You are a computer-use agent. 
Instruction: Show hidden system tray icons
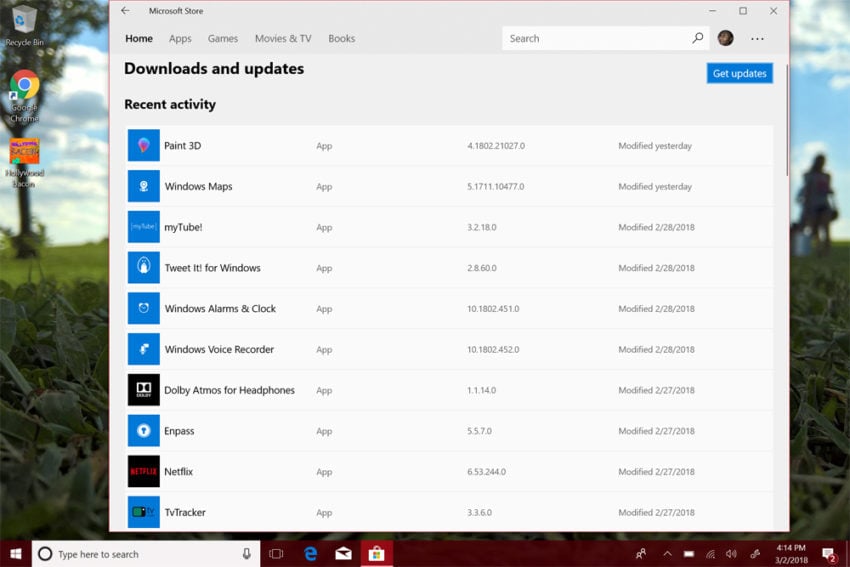point(667,553)
